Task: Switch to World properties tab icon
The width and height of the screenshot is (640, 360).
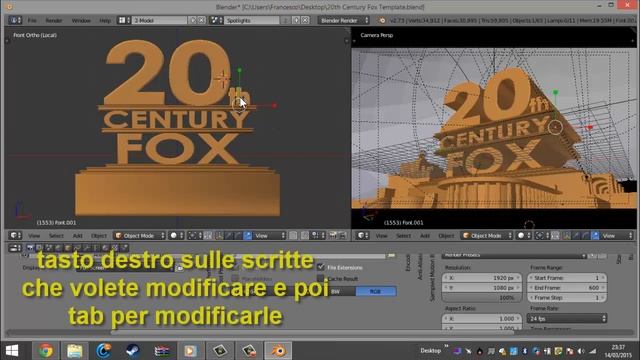Action: click(58, 248)
